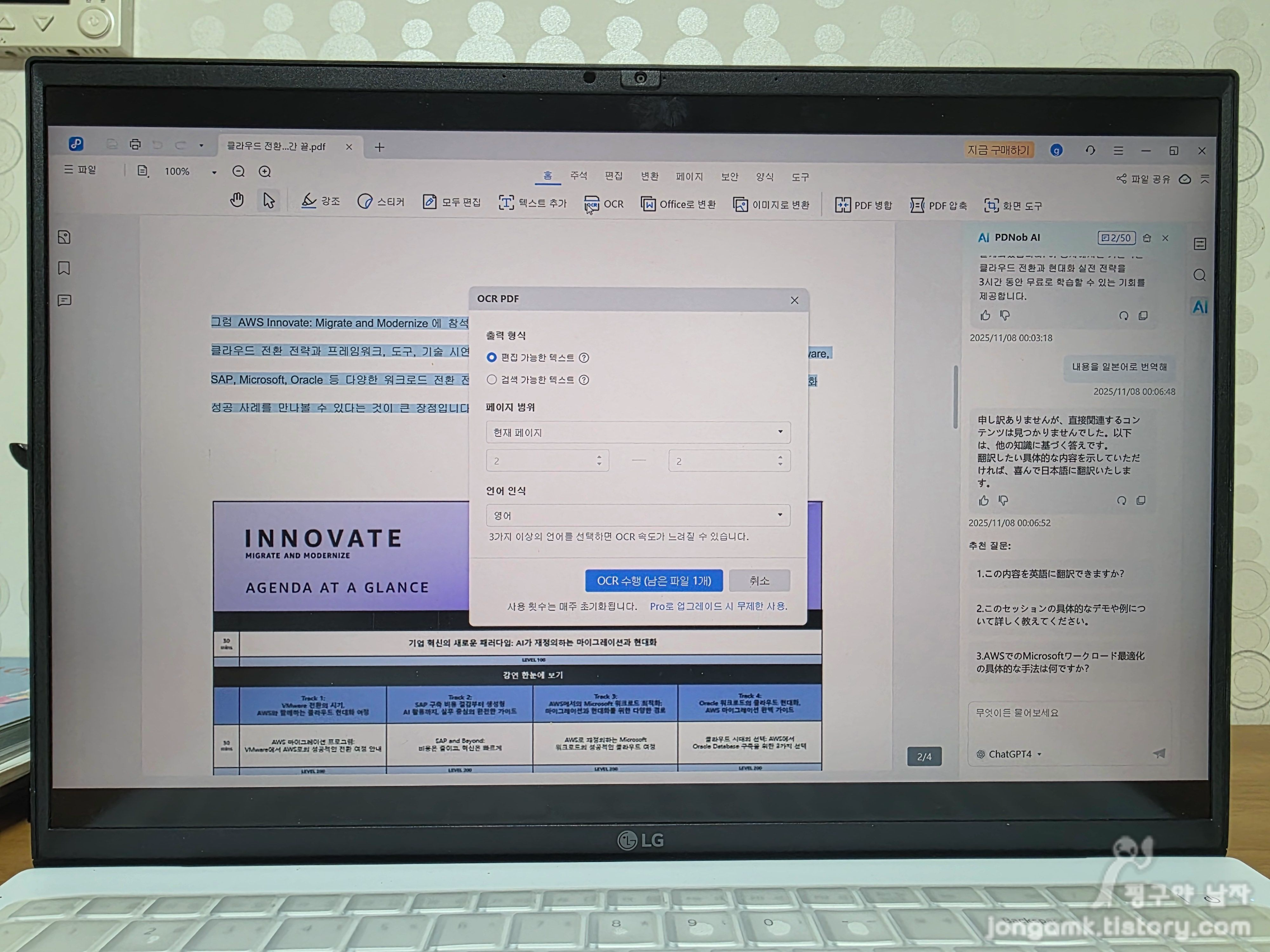Open the 파일 menu
This screenshot has width=1270, height=952.
(80, 169)
